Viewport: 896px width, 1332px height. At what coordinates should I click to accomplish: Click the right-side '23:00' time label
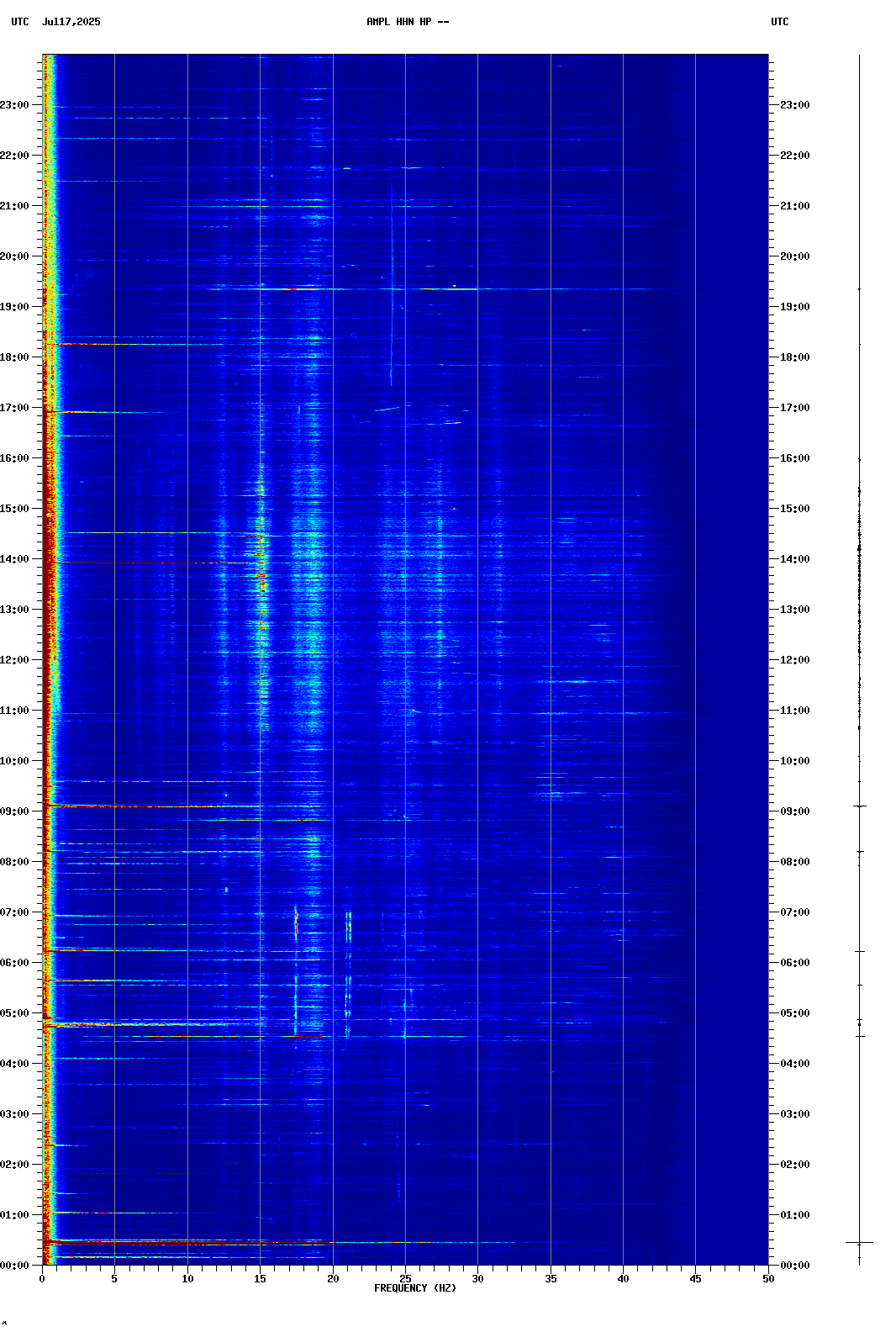795,105
